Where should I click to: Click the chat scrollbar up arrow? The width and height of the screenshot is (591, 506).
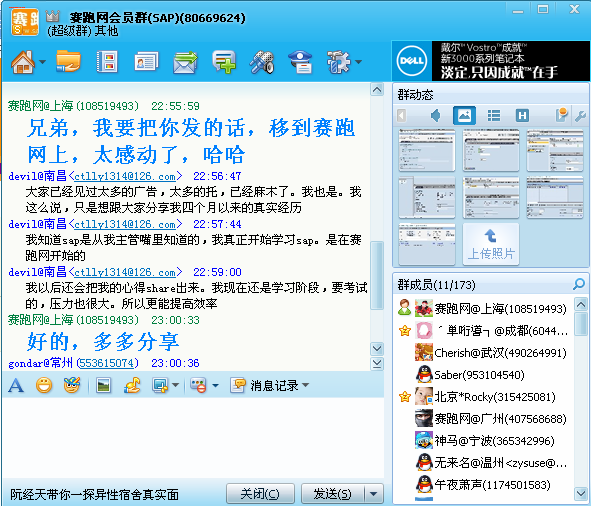coord(377,90)
